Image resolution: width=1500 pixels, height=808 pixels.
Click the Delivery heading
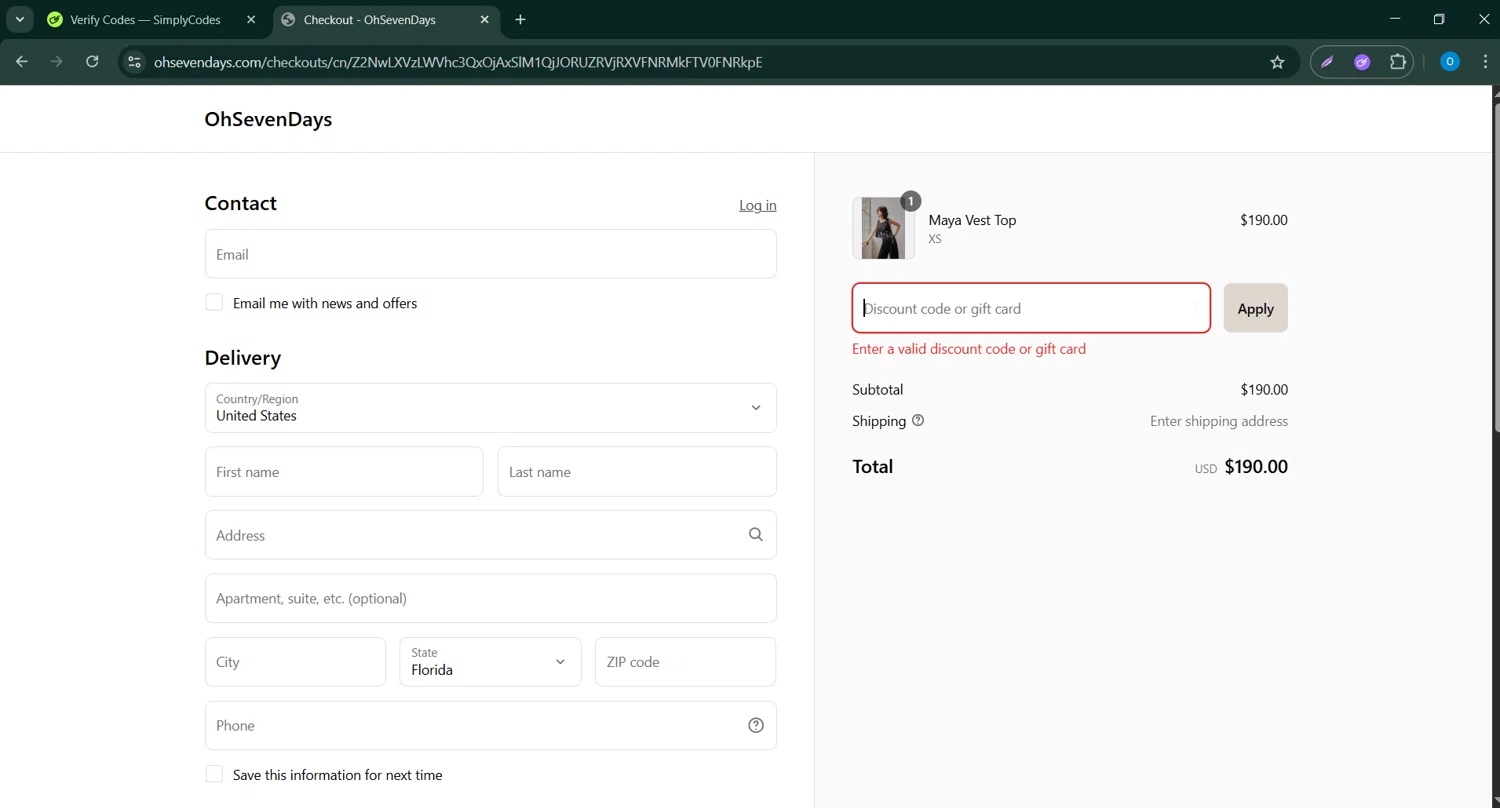pos(243,358)
